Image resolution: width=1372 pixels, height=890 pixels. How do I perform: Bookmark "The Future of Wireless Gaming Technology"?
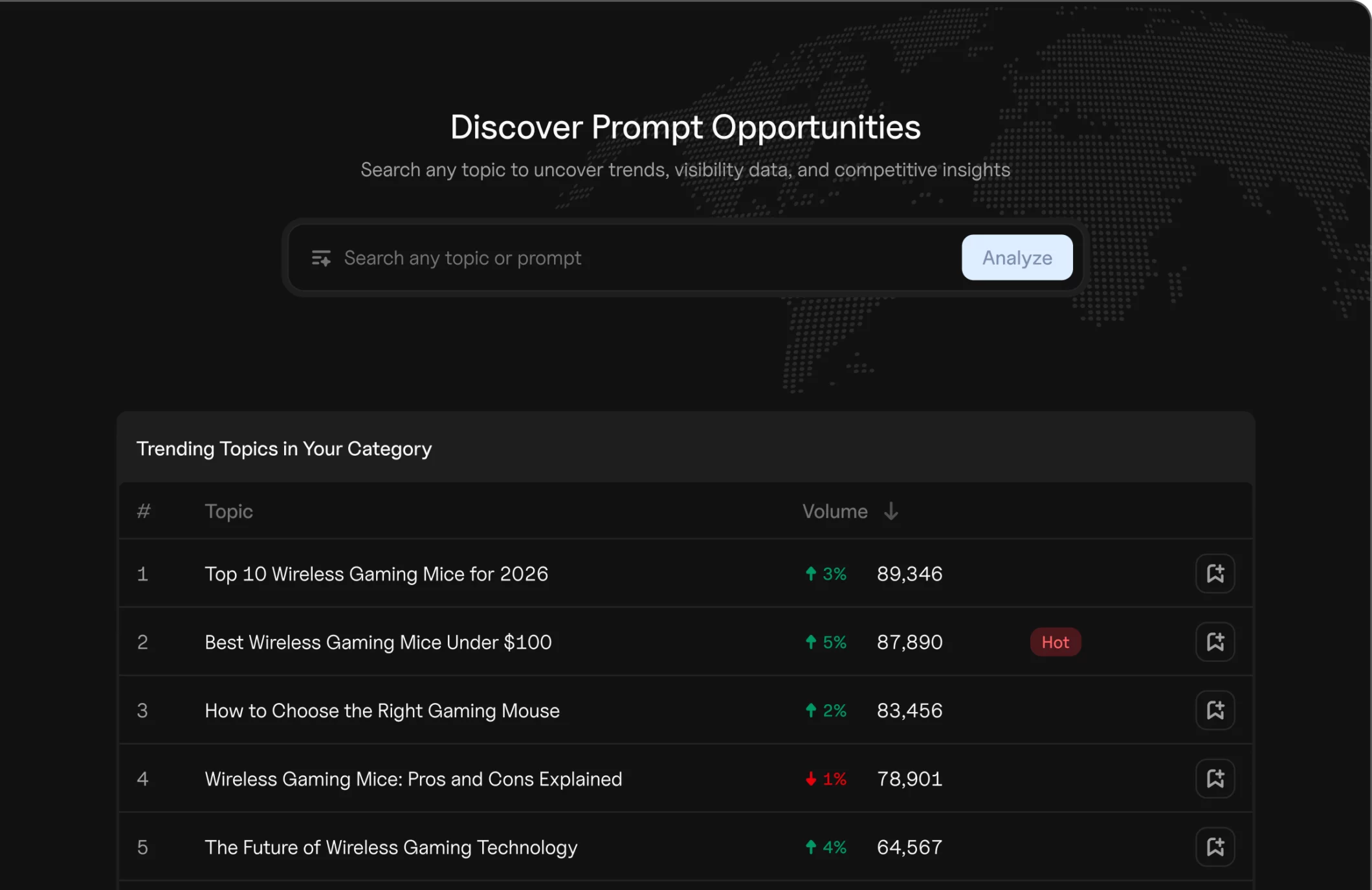click(1215, 847)
